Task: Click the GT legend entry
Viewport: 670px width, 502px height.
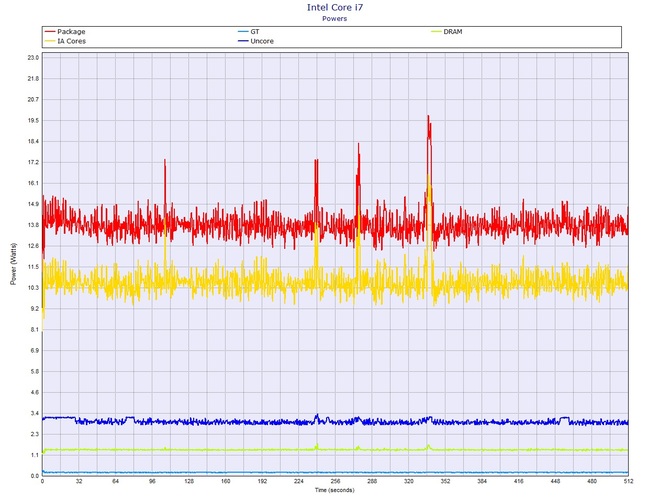Action: [x=249, y=32]
